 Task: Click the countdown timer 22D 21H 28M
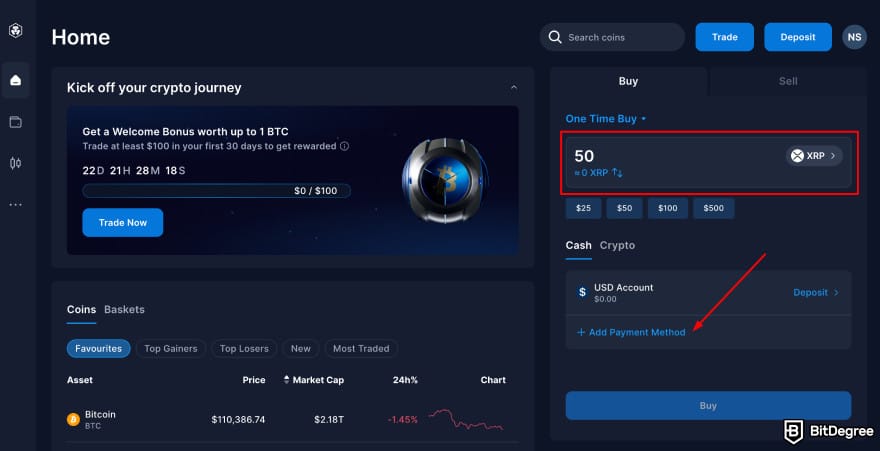click(134, 171)
